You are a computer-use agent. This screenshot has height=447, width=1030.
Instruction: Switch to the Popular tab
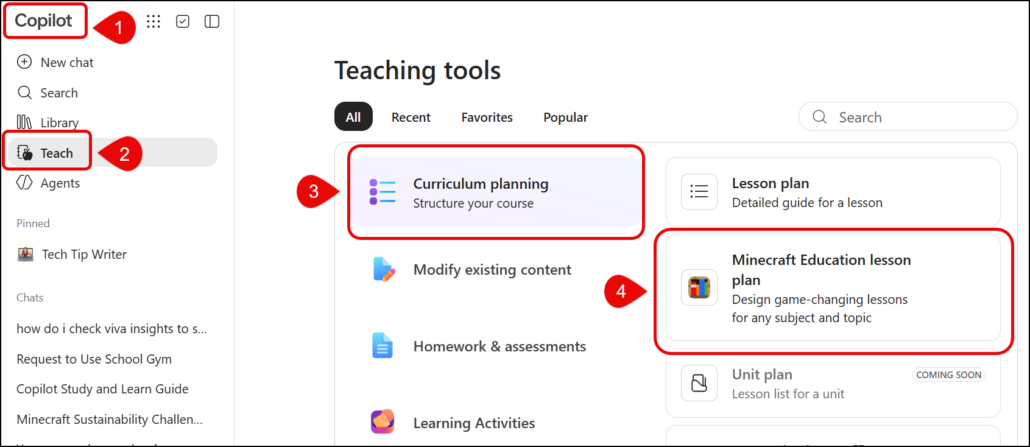(566, 117)
